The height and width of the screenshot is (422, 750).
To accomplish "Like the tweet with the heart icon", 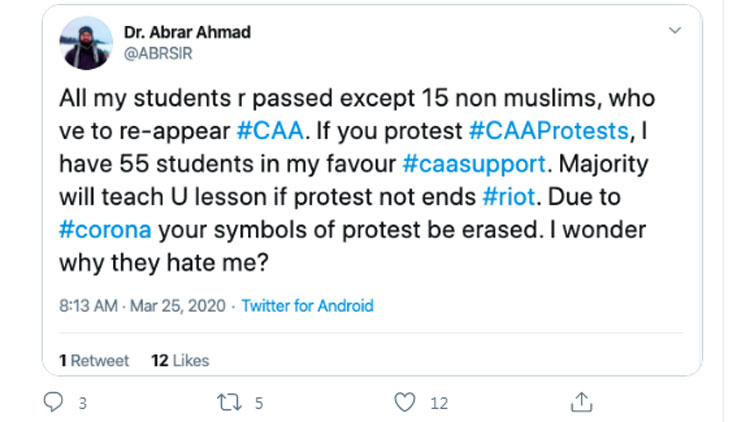I will pyautogui.click(x=404, y=403).
